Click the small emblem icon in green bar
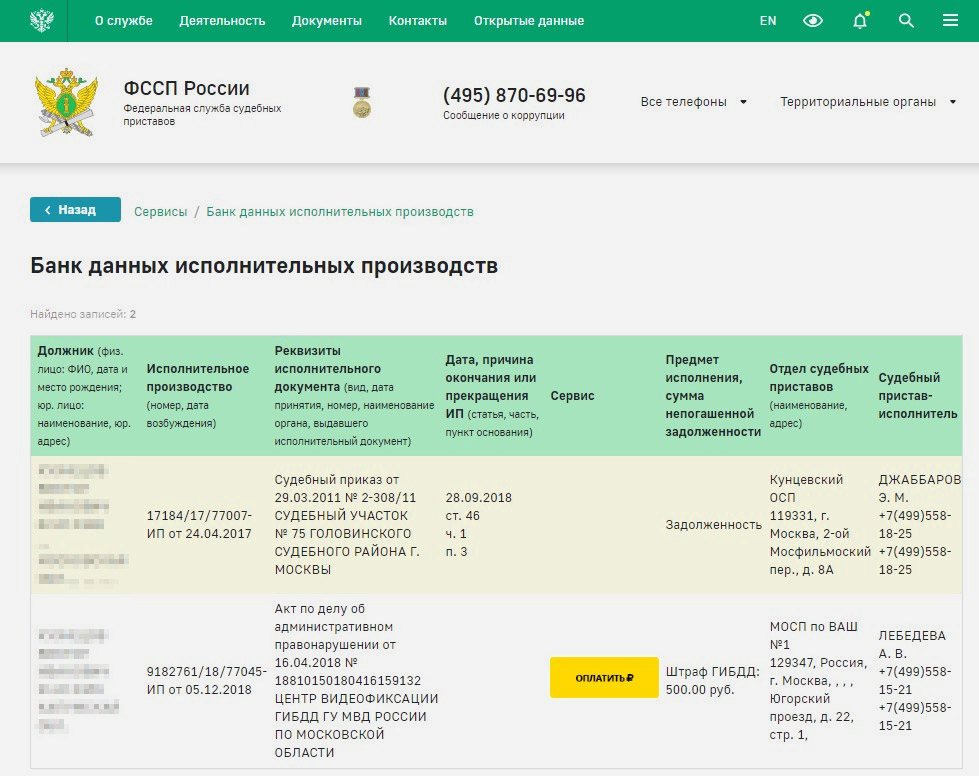 click(42, 20)
